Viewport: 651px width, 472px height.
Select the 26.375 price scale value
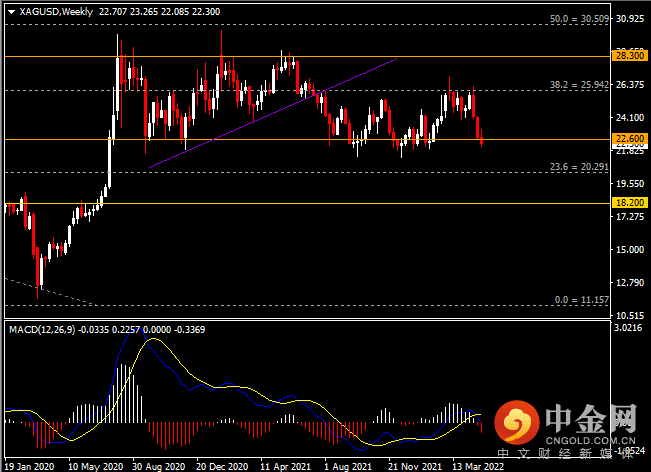[x=630, y=85]
